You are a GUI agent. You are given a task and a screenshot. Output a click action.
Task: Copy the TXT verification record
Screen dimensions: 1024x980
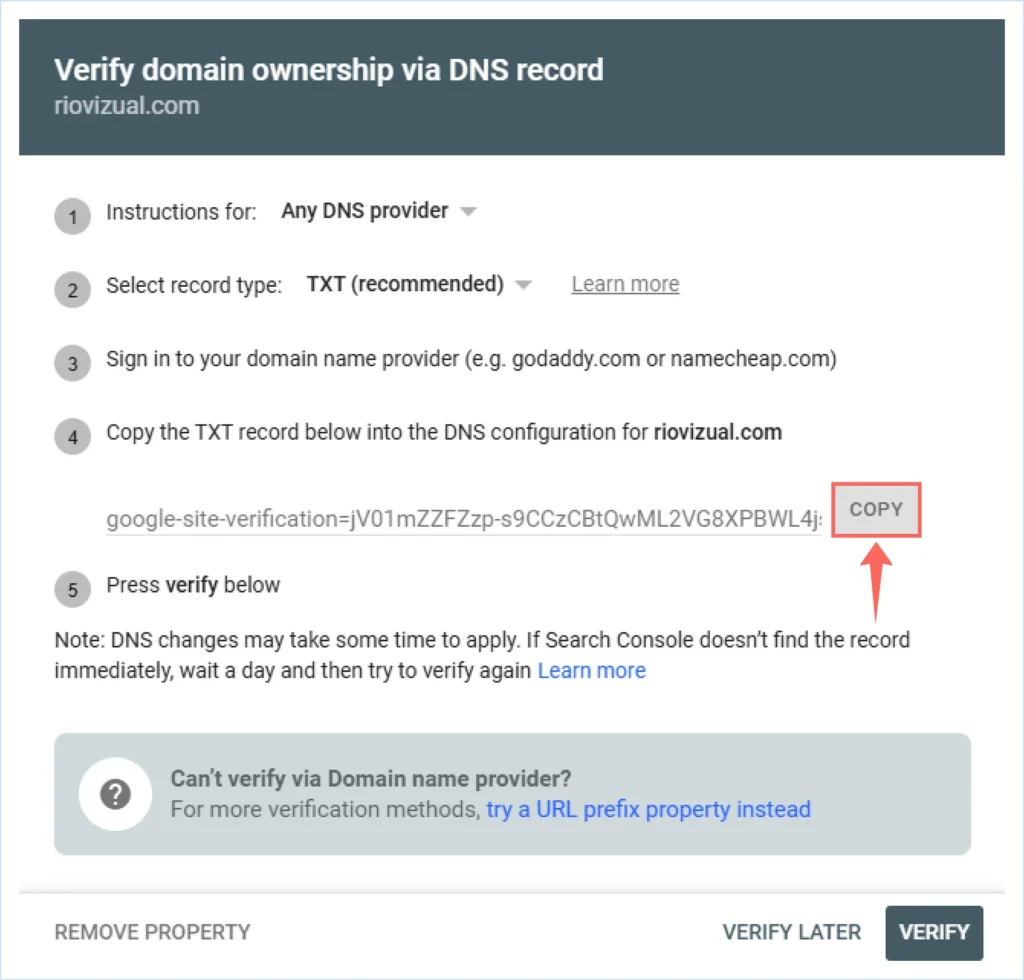coord(875,509)
